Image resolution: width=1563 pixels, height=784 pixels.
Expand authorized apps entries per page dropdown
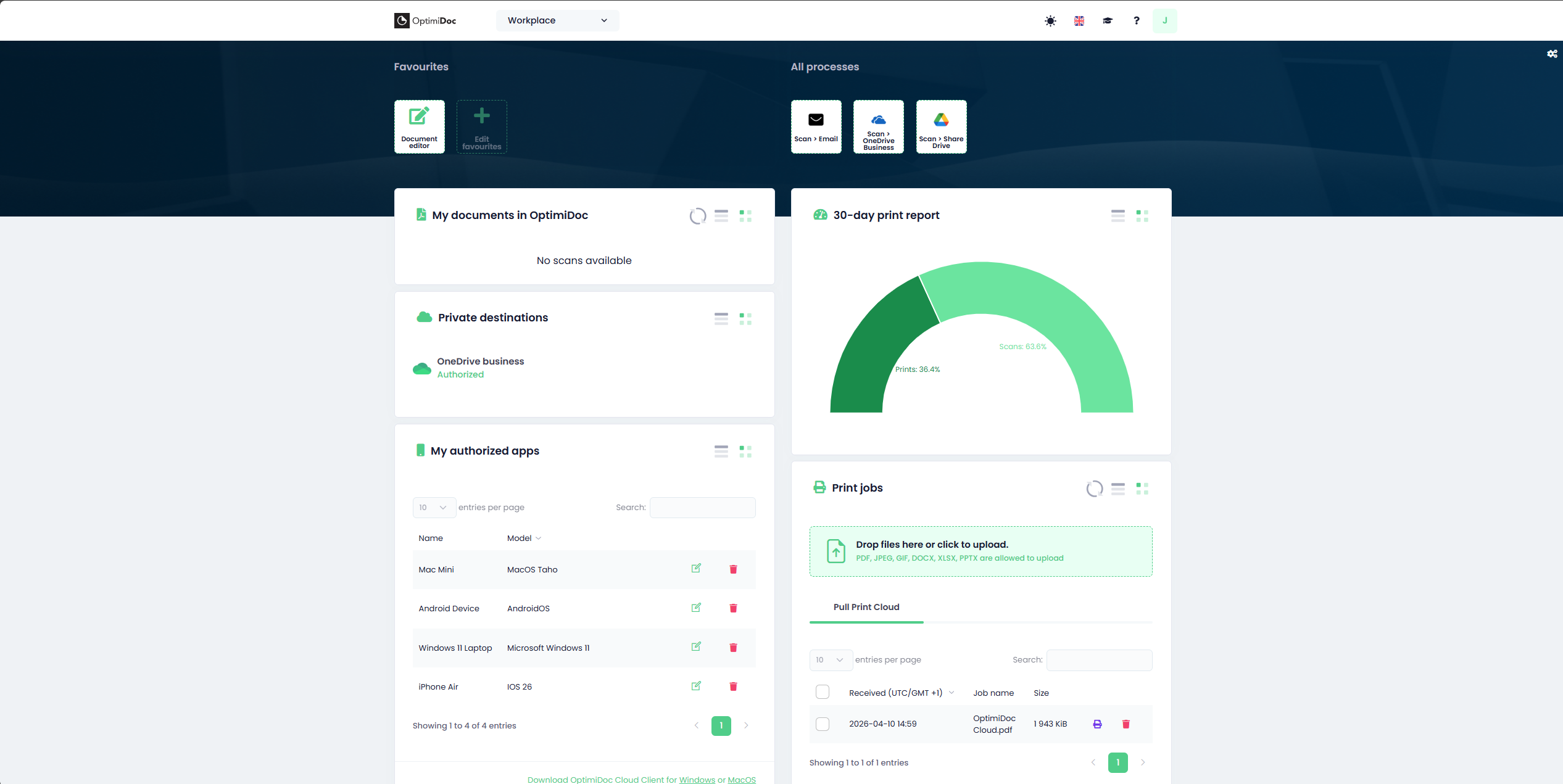point(433,507)
